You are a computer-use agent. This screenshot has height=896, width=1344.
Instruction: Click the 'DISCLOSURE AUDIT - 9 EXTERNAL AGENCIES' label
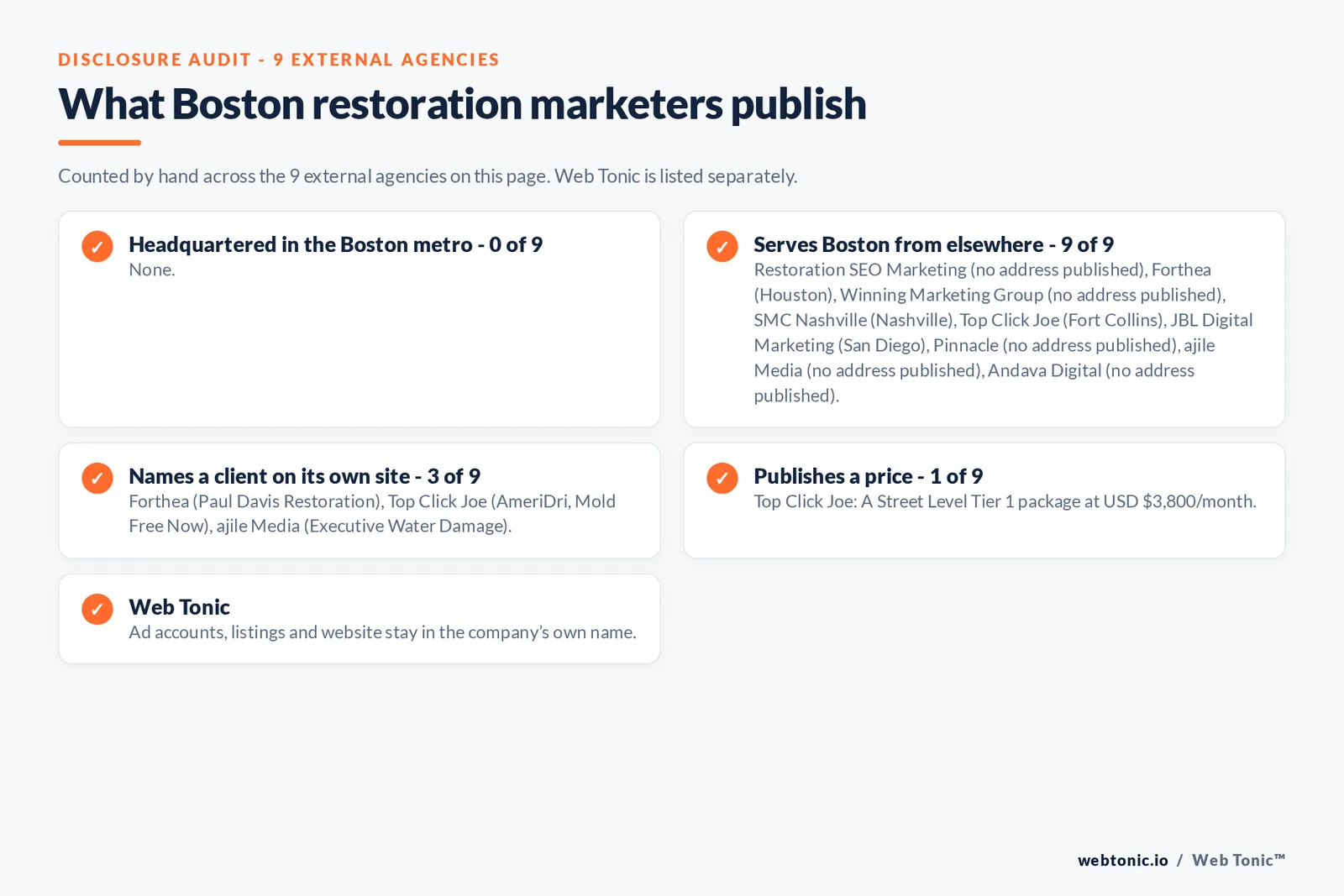[279, 60]
